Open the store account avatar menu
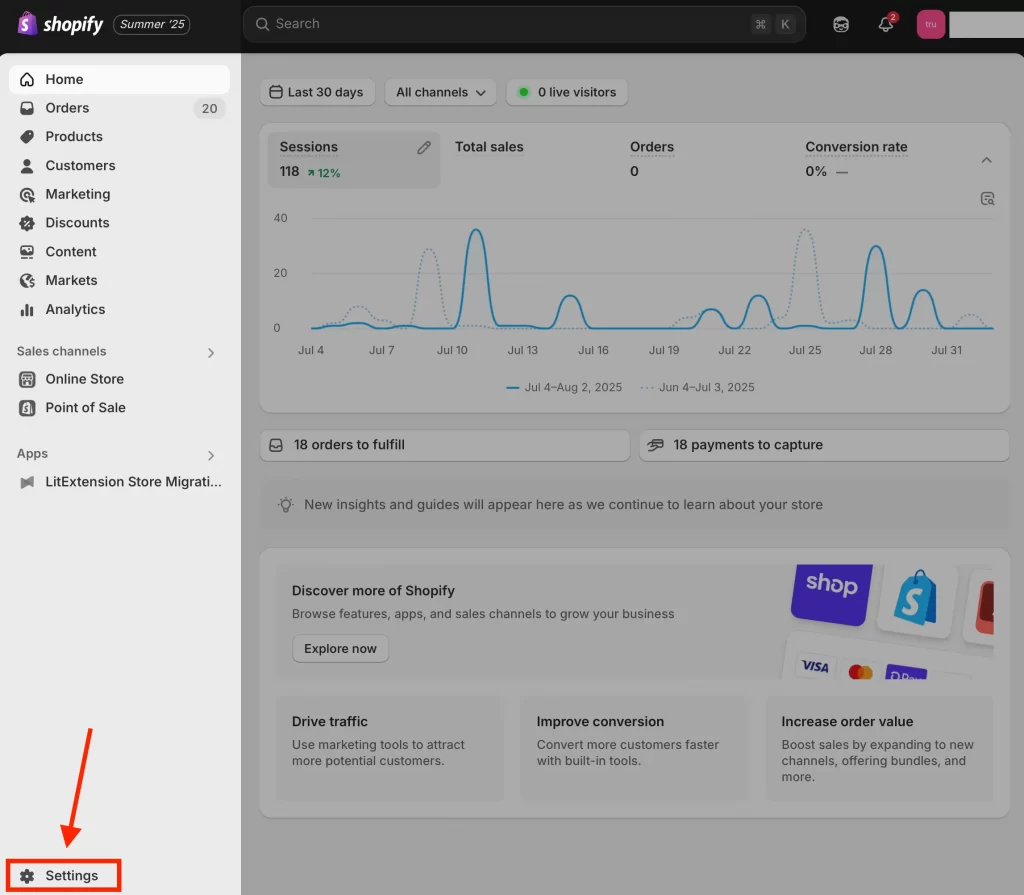This screenshot has width=1024, height=895. pyautogui.click(x=931, y=24)
